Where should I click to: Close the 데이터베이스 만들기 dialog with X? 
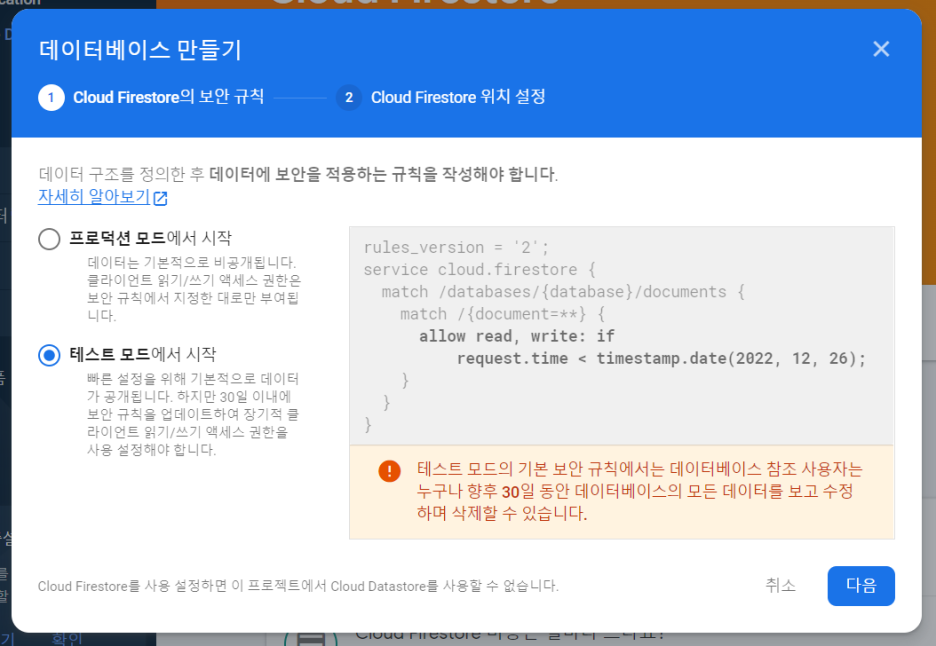tap(881, 49)
